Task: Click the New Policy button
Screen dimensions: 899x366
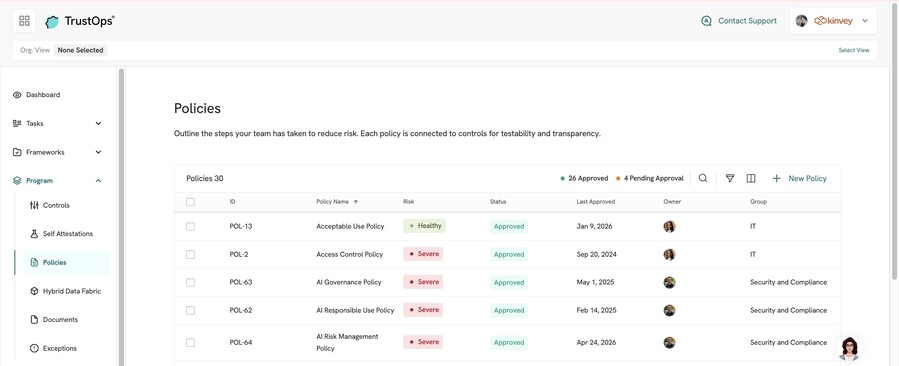Action: [799, 178]
